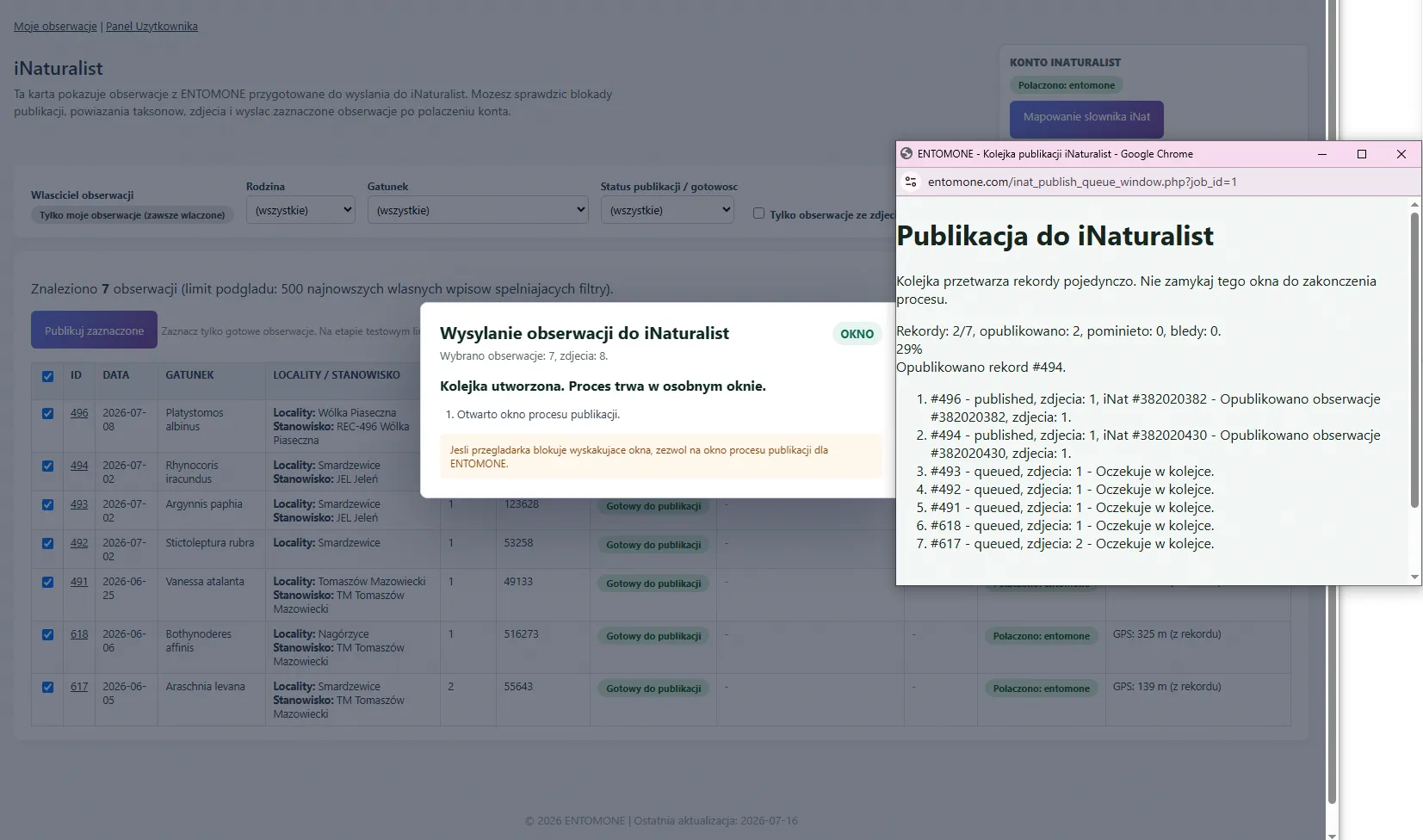Click 'Polaczono: entomone' badge in row 618

pyautogui.click(x=1042, y=636)
